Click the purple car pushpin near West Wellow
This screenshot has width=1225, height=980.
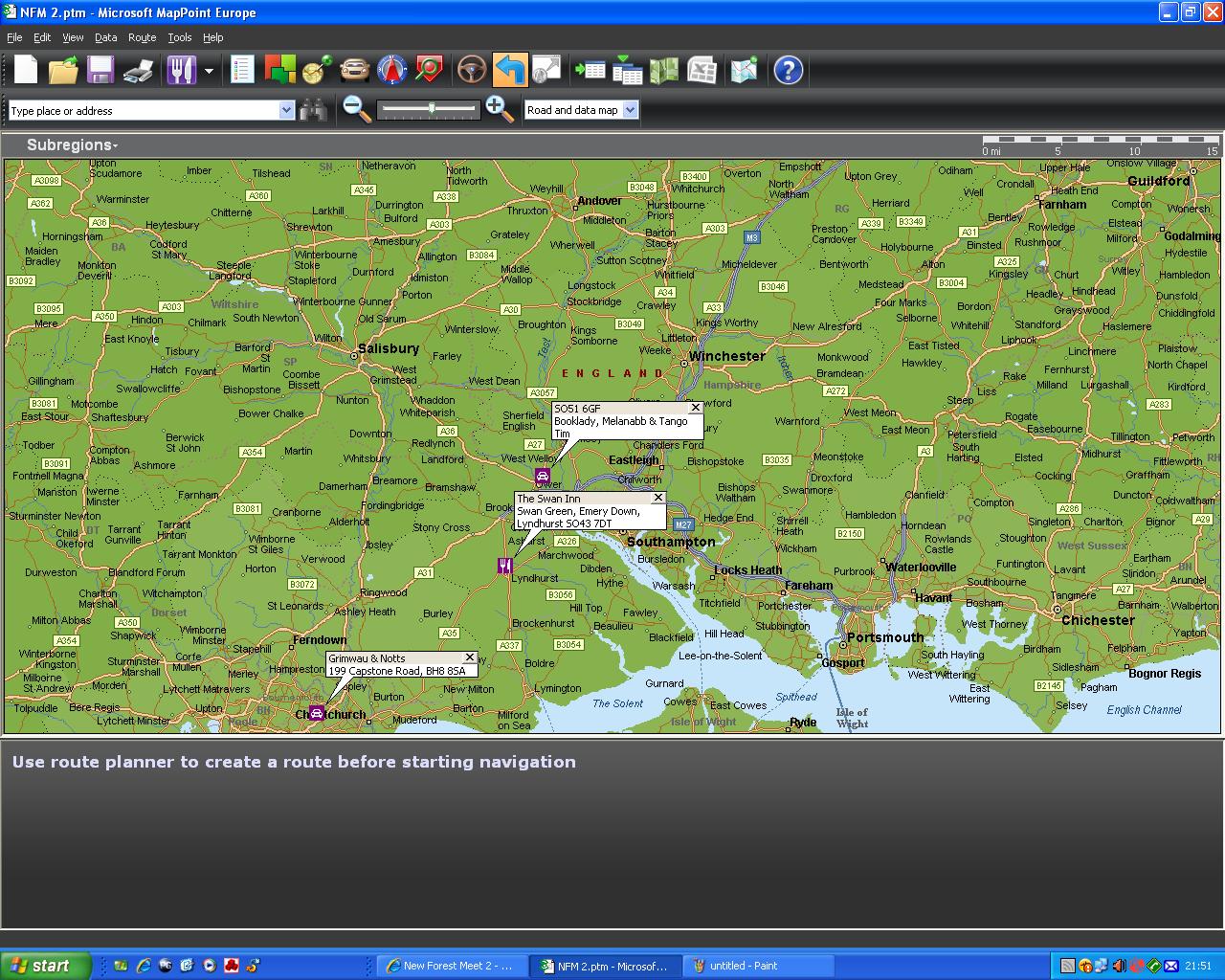[x=542, y=476]
